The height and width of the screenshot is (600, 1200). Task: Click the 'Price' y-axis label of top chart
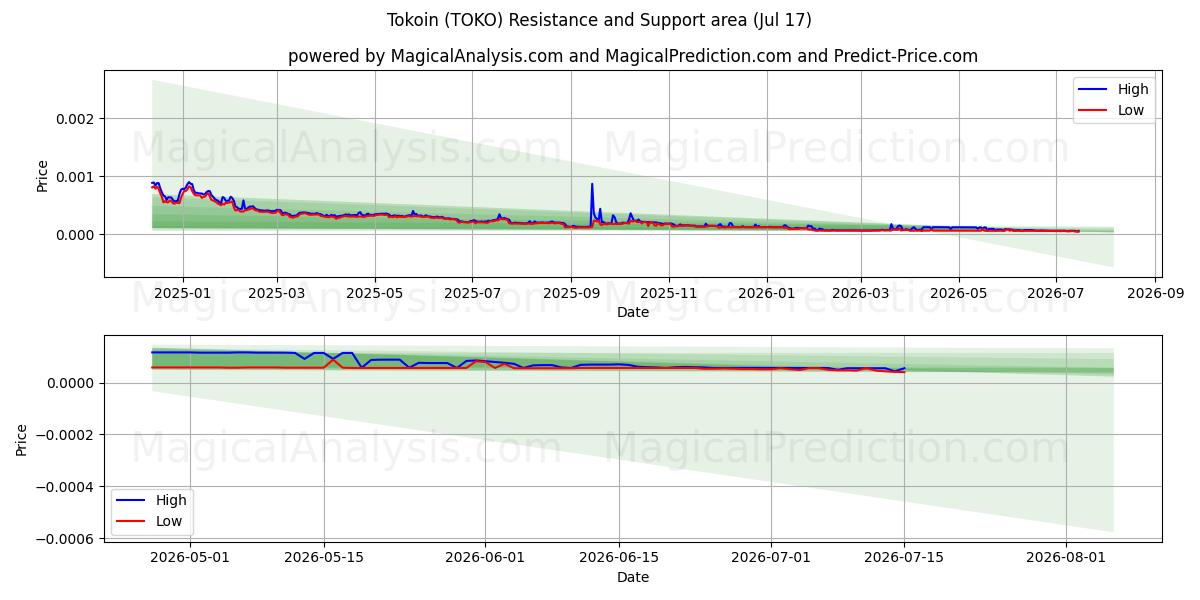pyautogui.click(x=42, y=175)
